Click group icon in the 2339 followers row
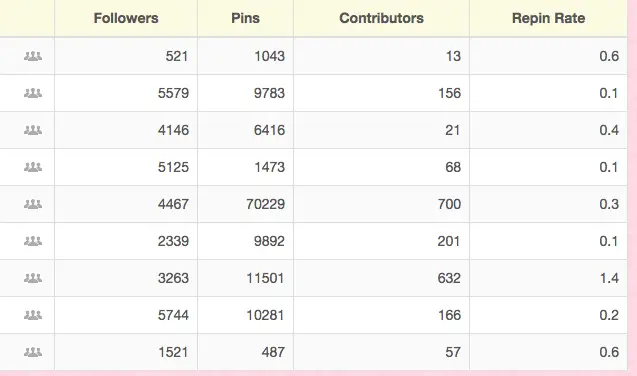This screenshot has height=376, width=637. [x=33, y=241]
